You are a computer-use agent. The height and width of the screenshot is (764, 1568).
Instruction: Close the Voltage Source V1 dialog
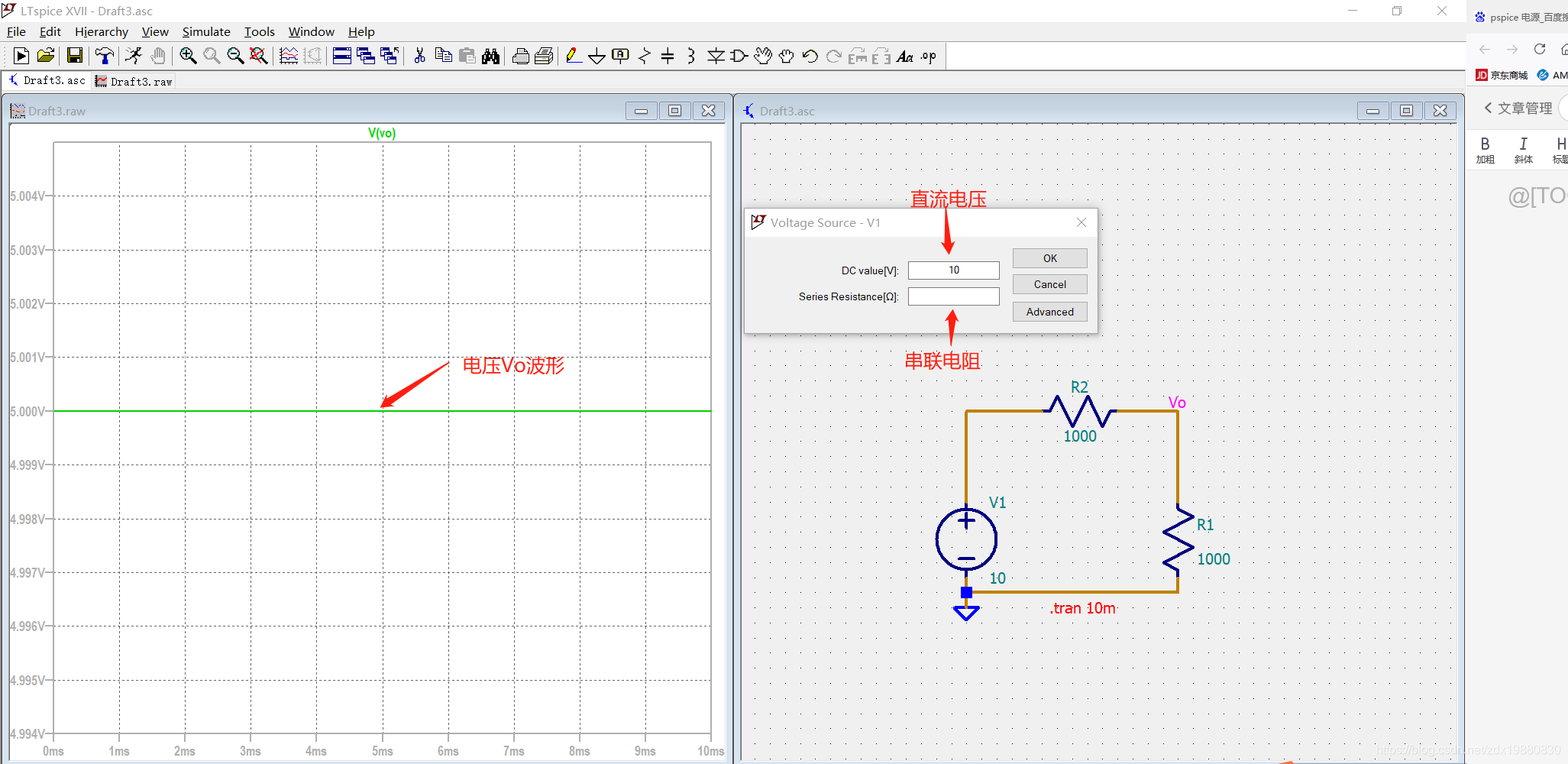click(x=1081, y=222)
